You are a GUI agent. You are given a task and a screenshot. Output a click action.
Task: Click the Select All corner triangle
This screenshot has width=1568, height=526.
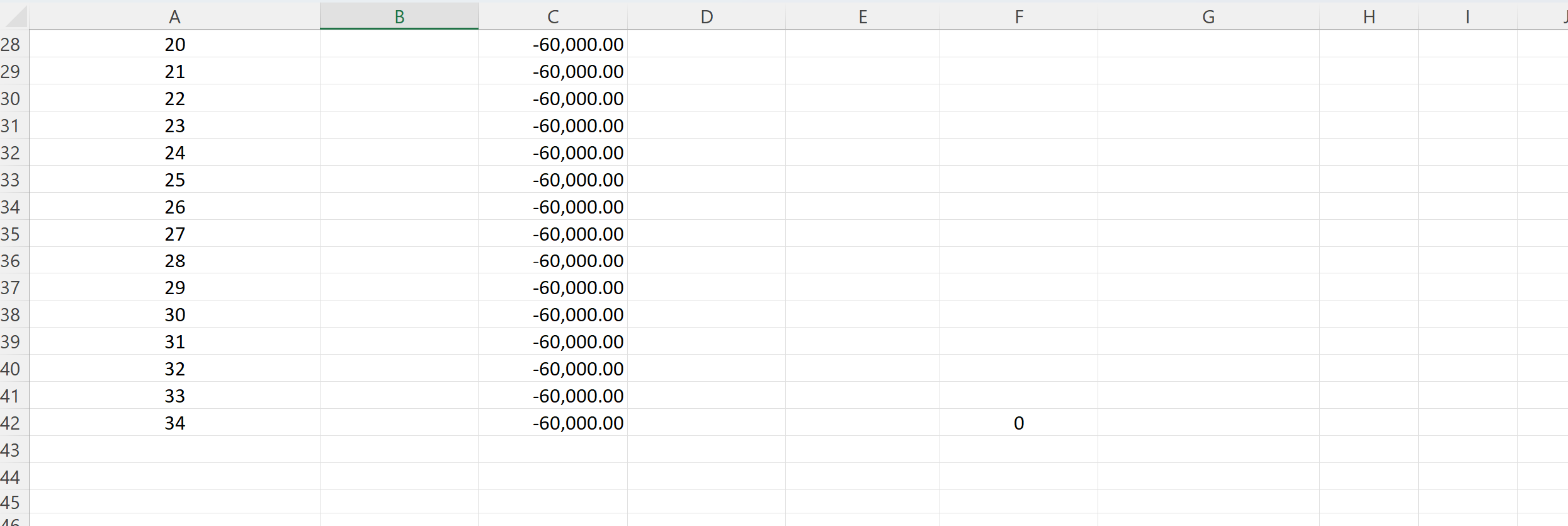click(14, 16)
